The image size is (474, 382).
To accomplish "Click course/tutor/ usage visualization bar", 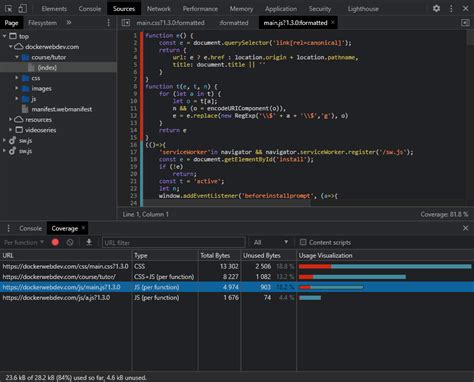I will pos(352,277).
